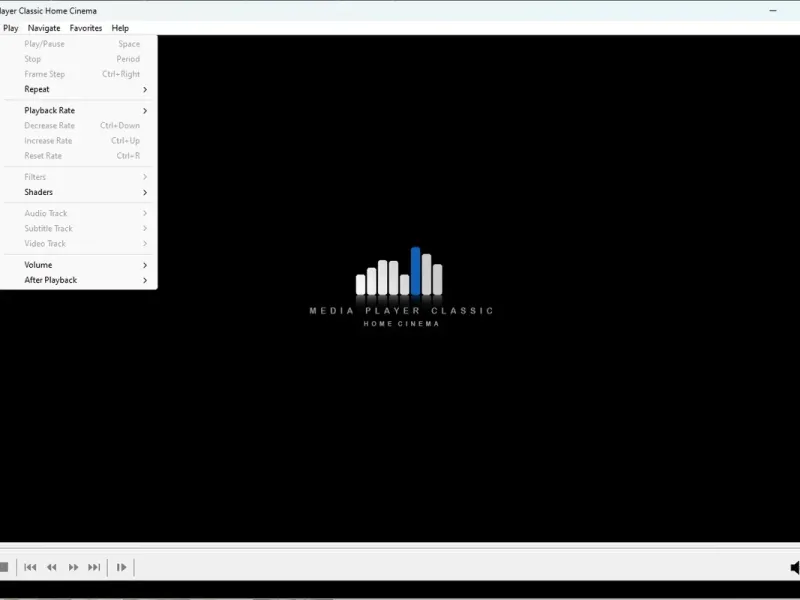Viewport: 800px width, 600px height.
Task: Click the Play/Pause menu entry
Action: (79, 44)
